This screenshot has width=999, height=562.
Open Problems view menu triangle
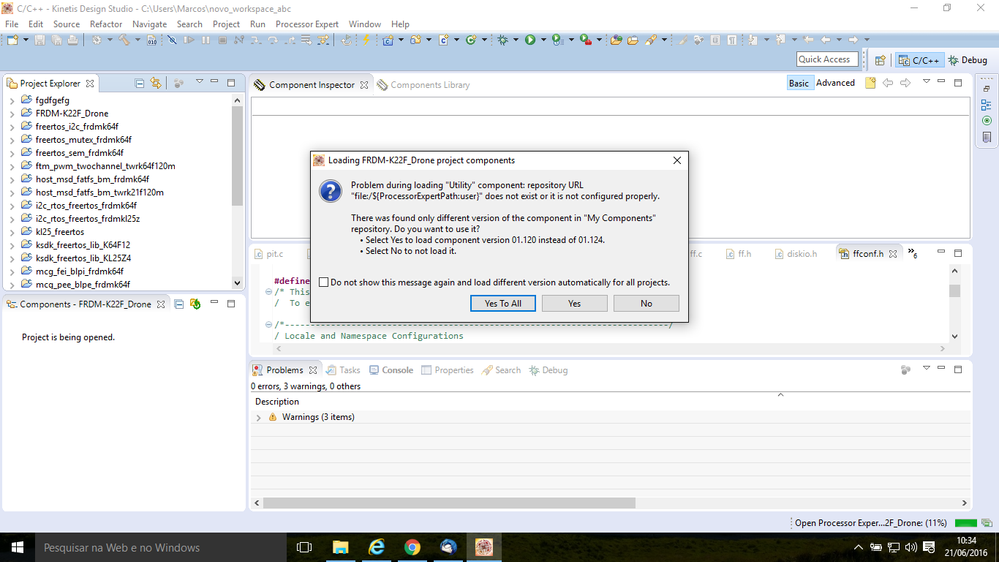point(926,368)
